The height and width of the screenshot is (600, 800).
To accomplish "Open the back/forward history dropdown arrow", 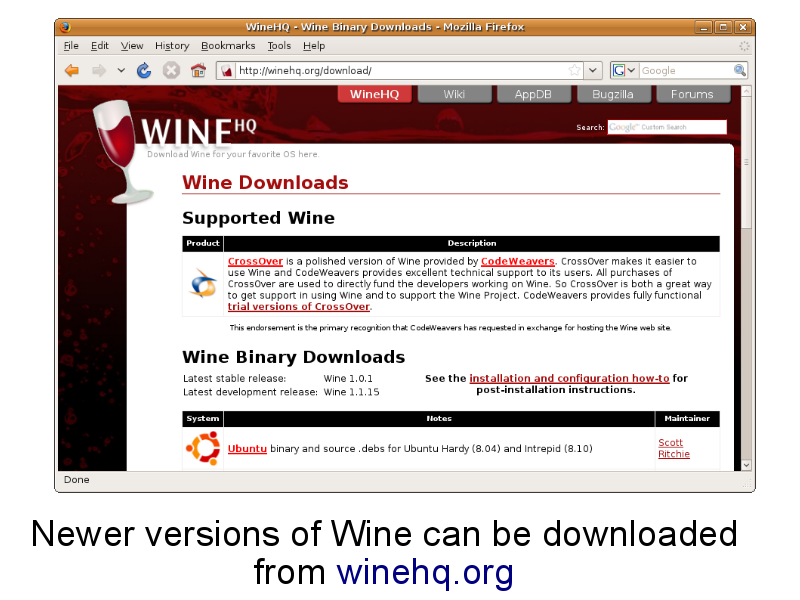I will click(121, 70).
